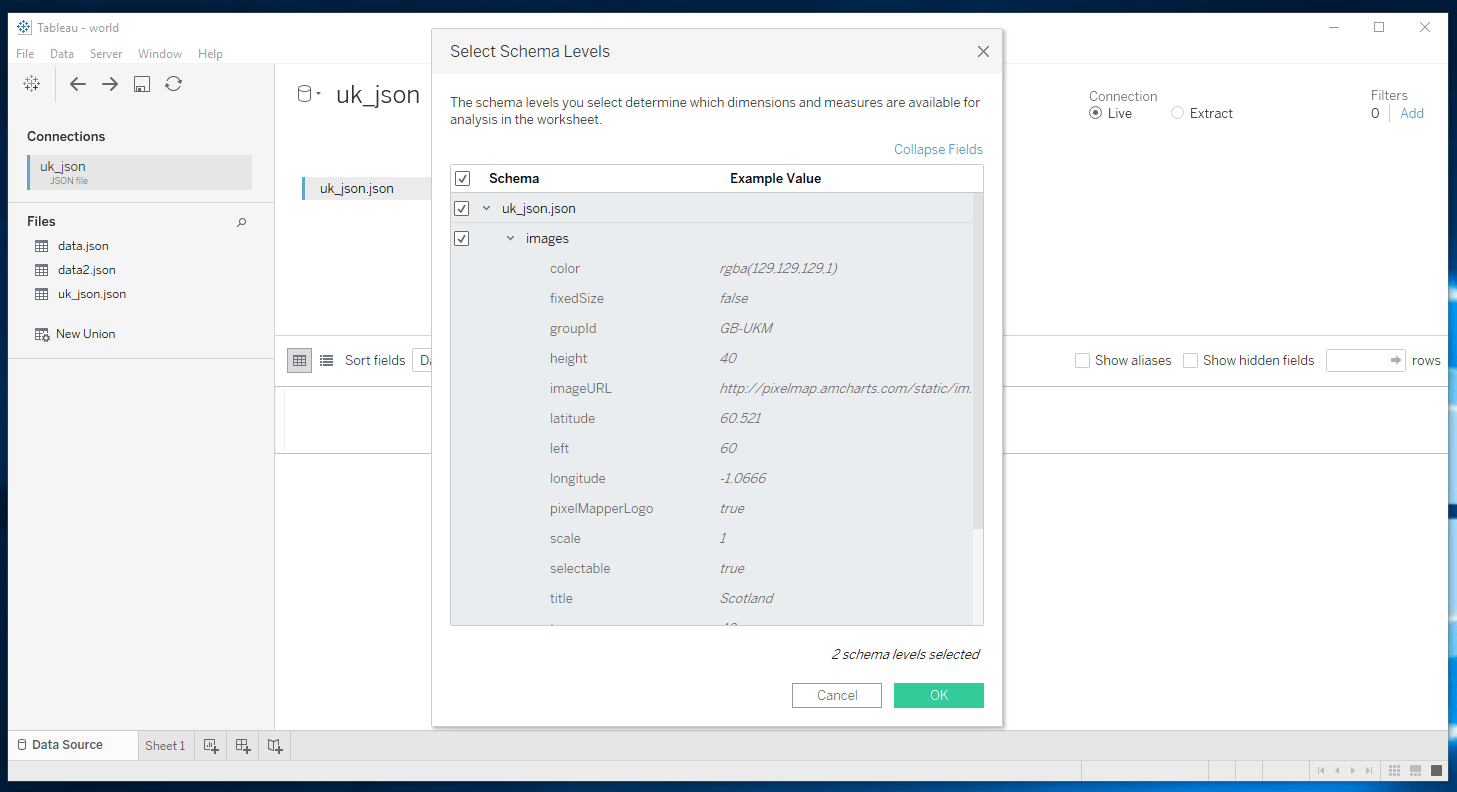Viewport: 1457px width, 792px height.
Task: Add a new worksheet via tab icon
Action: [211, 745]
